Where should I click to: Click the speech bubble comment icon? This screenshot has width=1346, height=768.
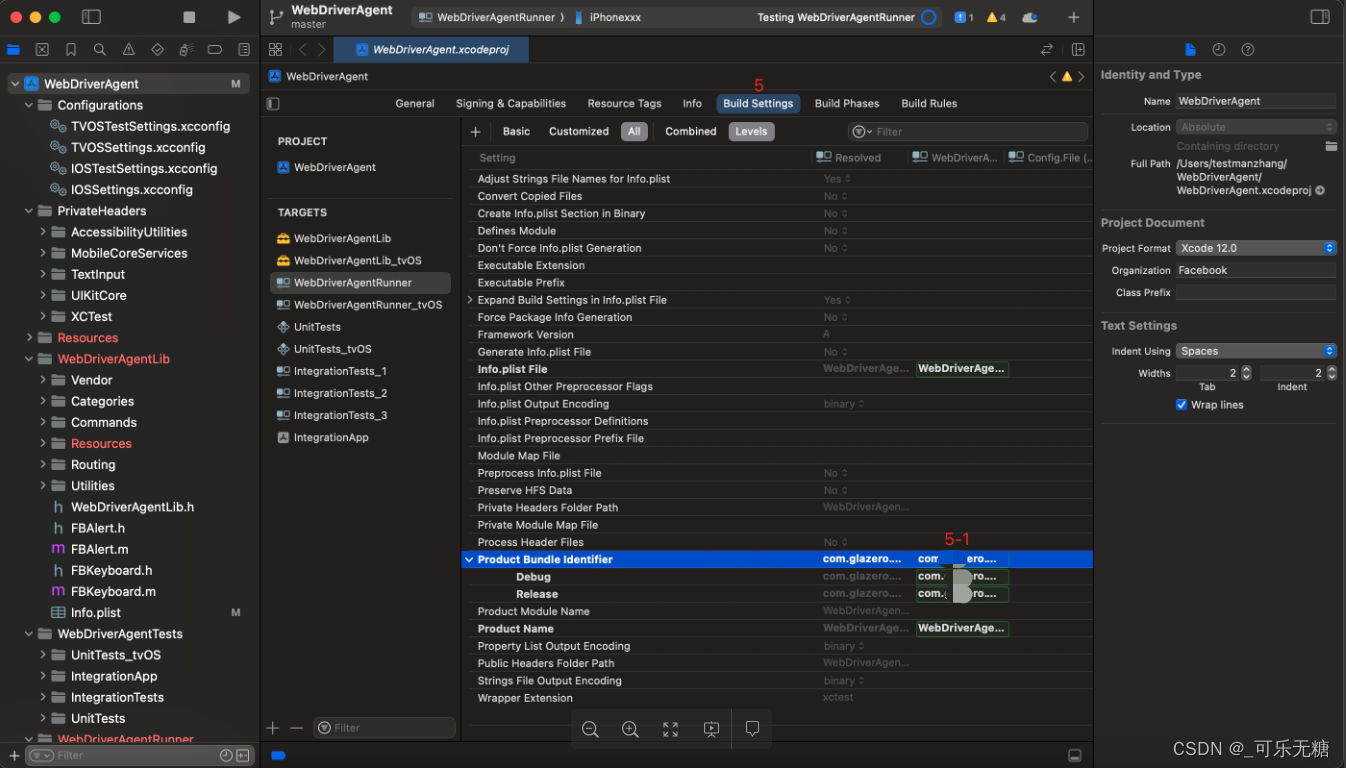[x=752, y=729]
